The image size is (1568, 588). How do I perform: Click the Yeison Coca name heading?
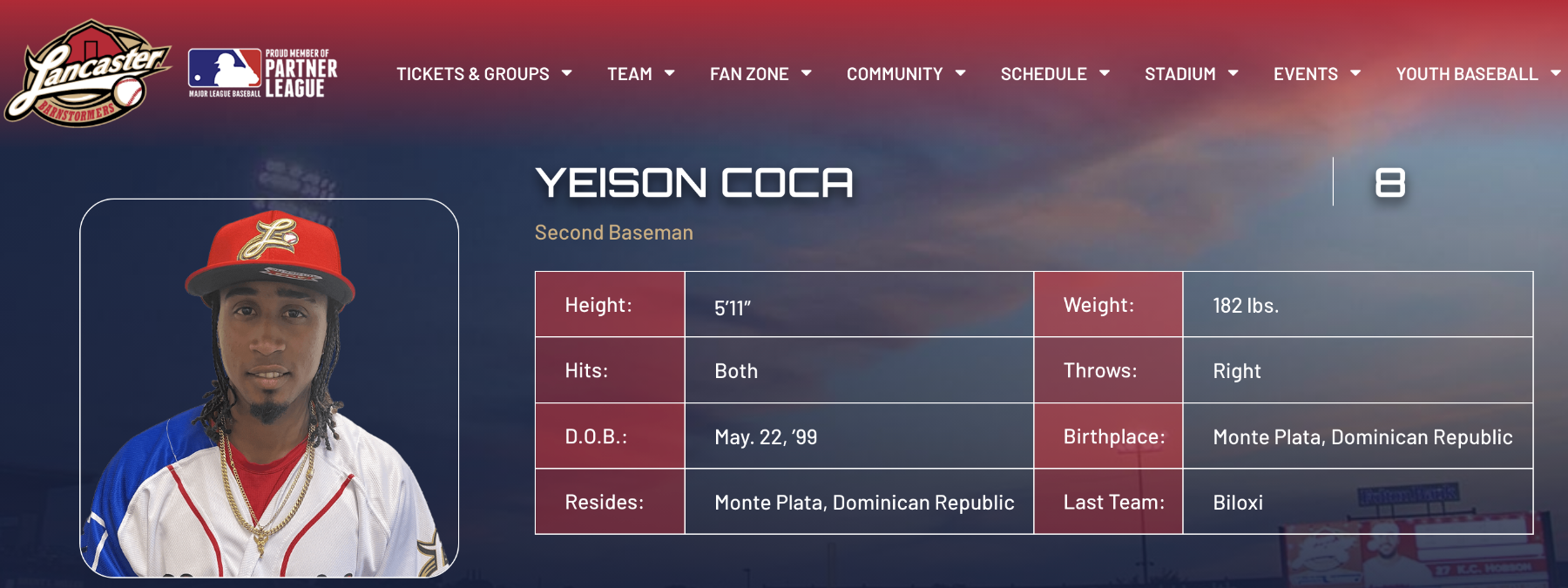point(694,183)
